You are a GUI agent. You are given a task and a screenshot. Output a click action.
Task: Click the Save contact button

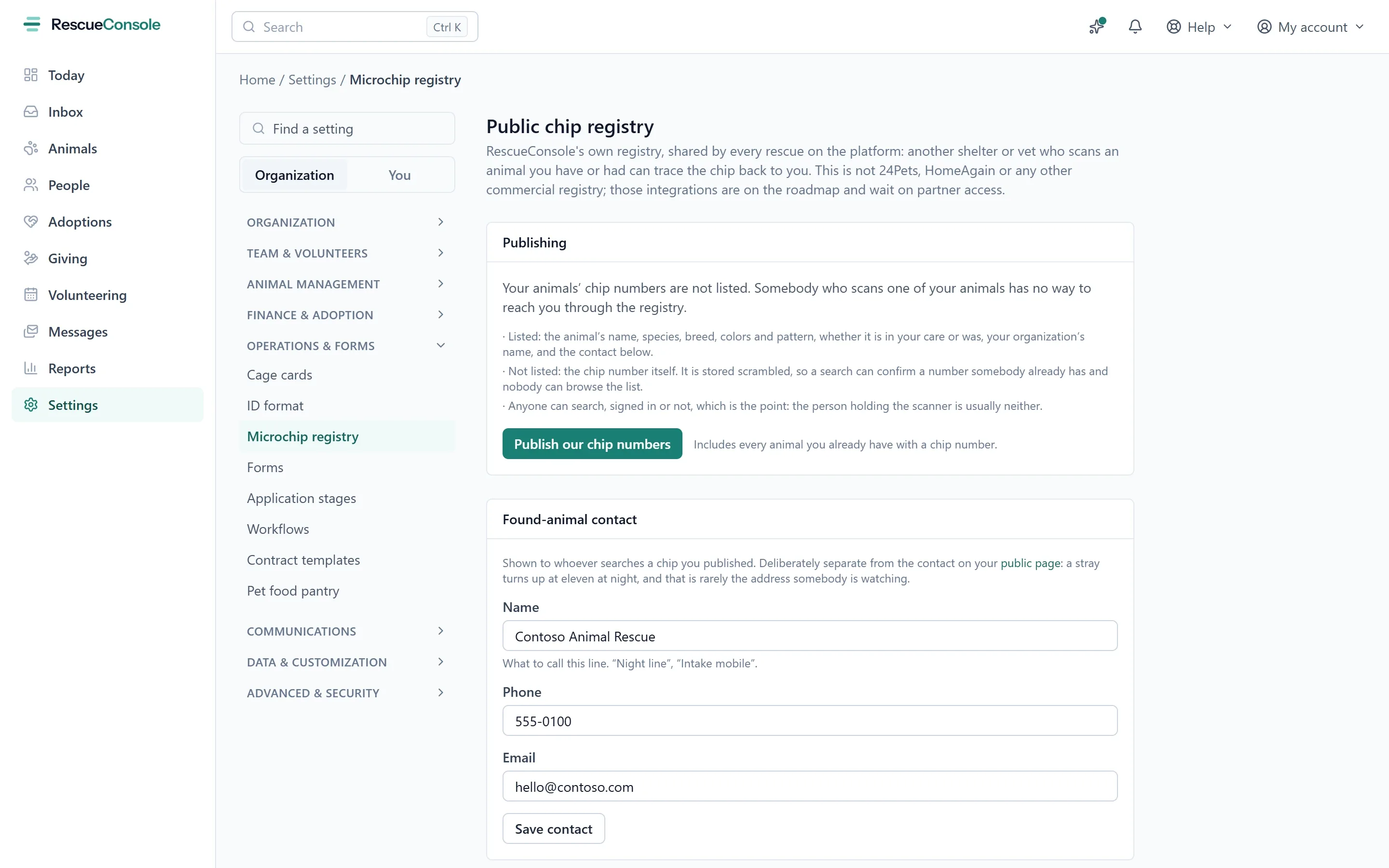[554, 828]
